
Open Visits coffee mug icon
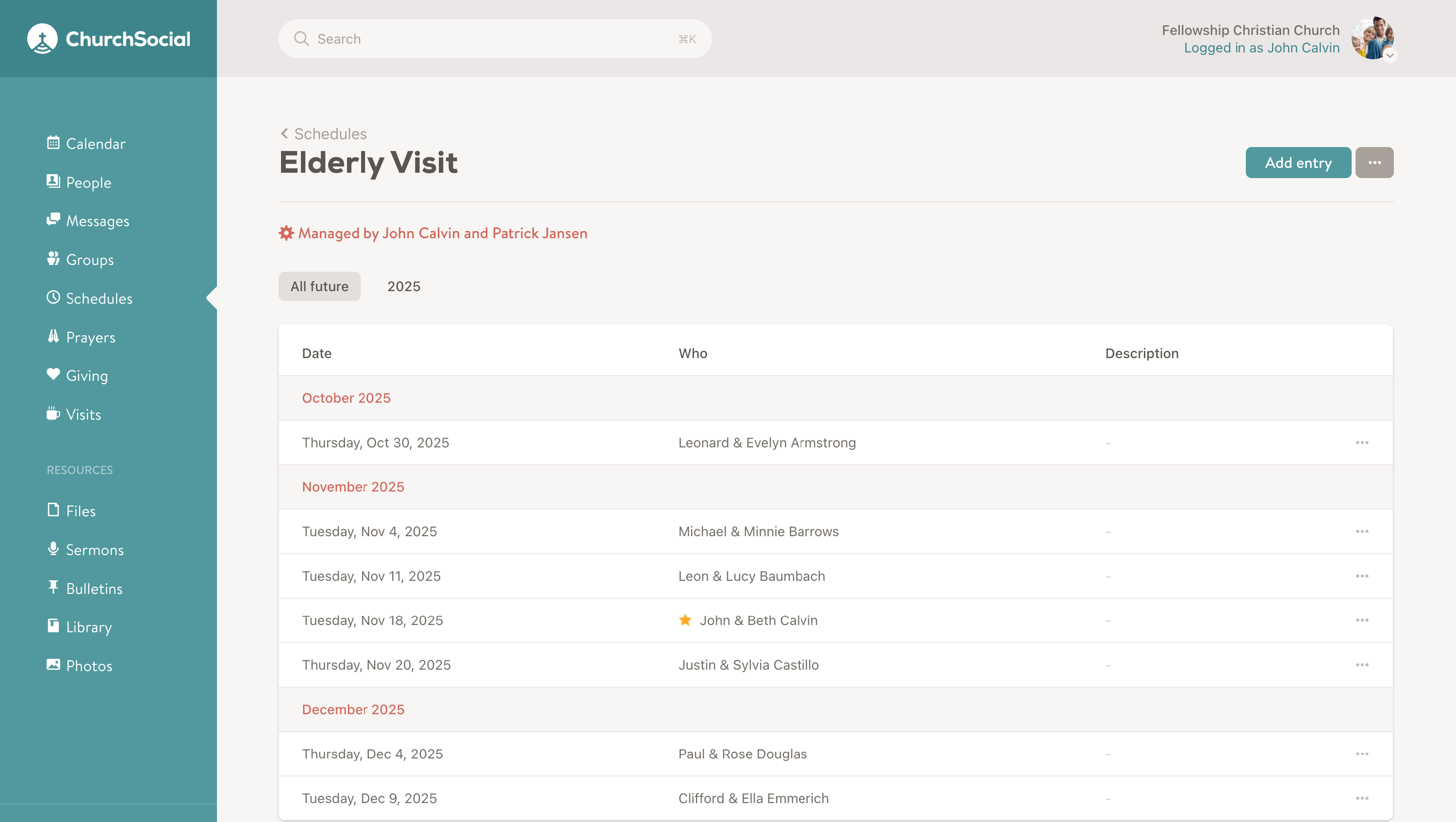tap(53, 413)
